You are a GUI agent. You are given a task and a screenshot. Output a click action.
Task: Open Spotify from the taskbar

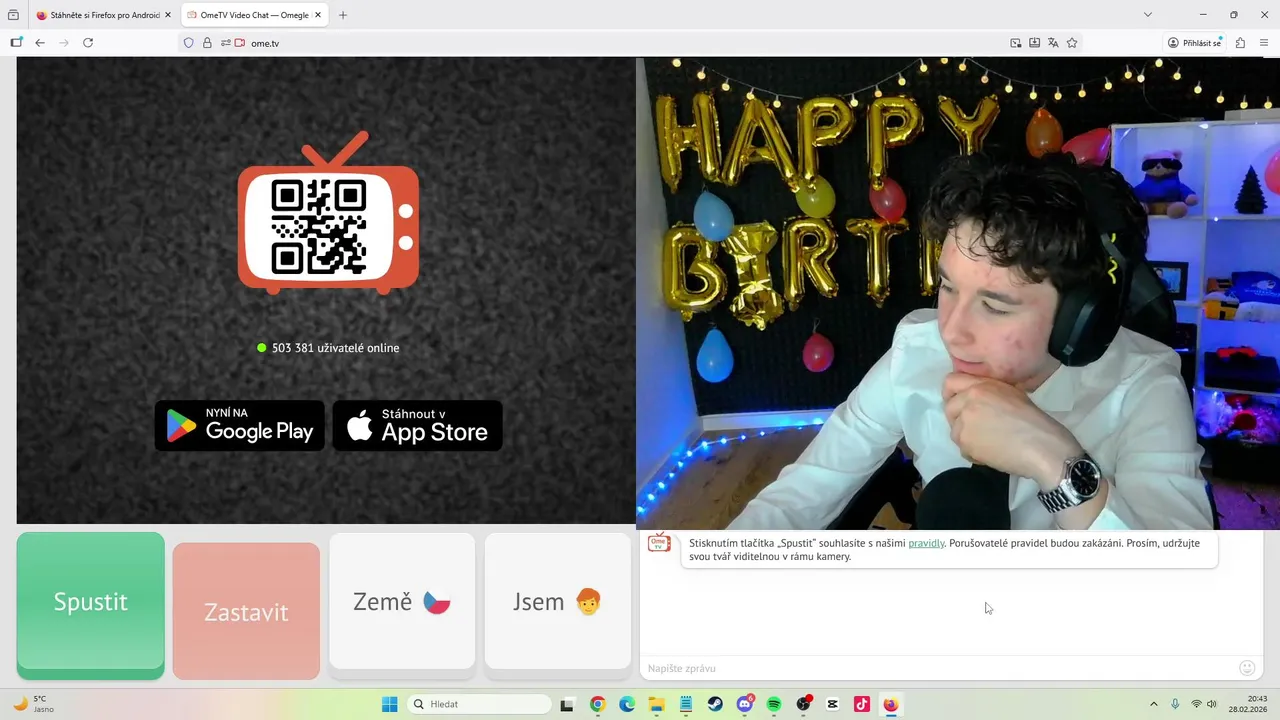coord(774,704)
